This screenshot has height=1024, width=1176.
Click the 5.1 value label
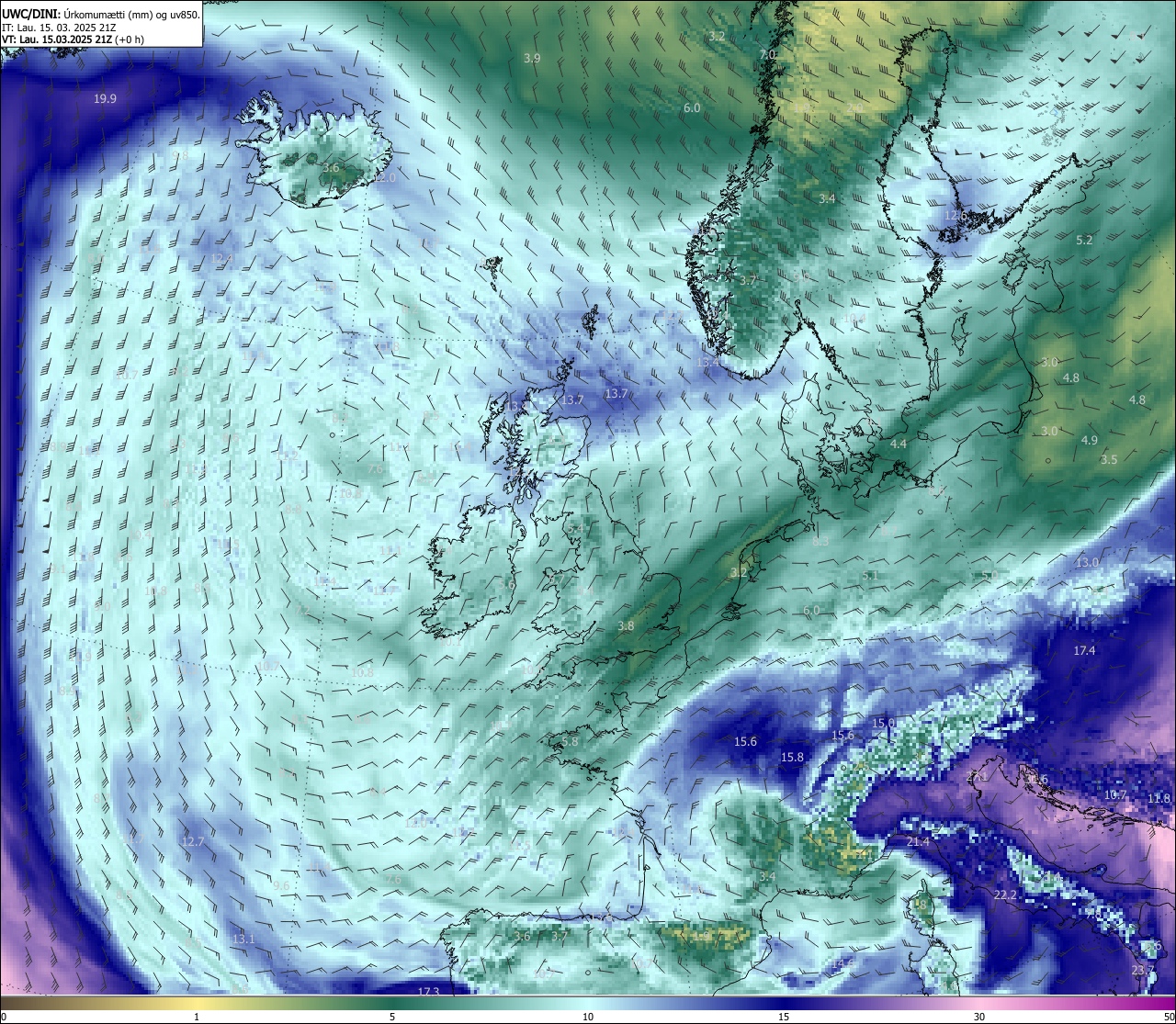click(x=870, y=576)
